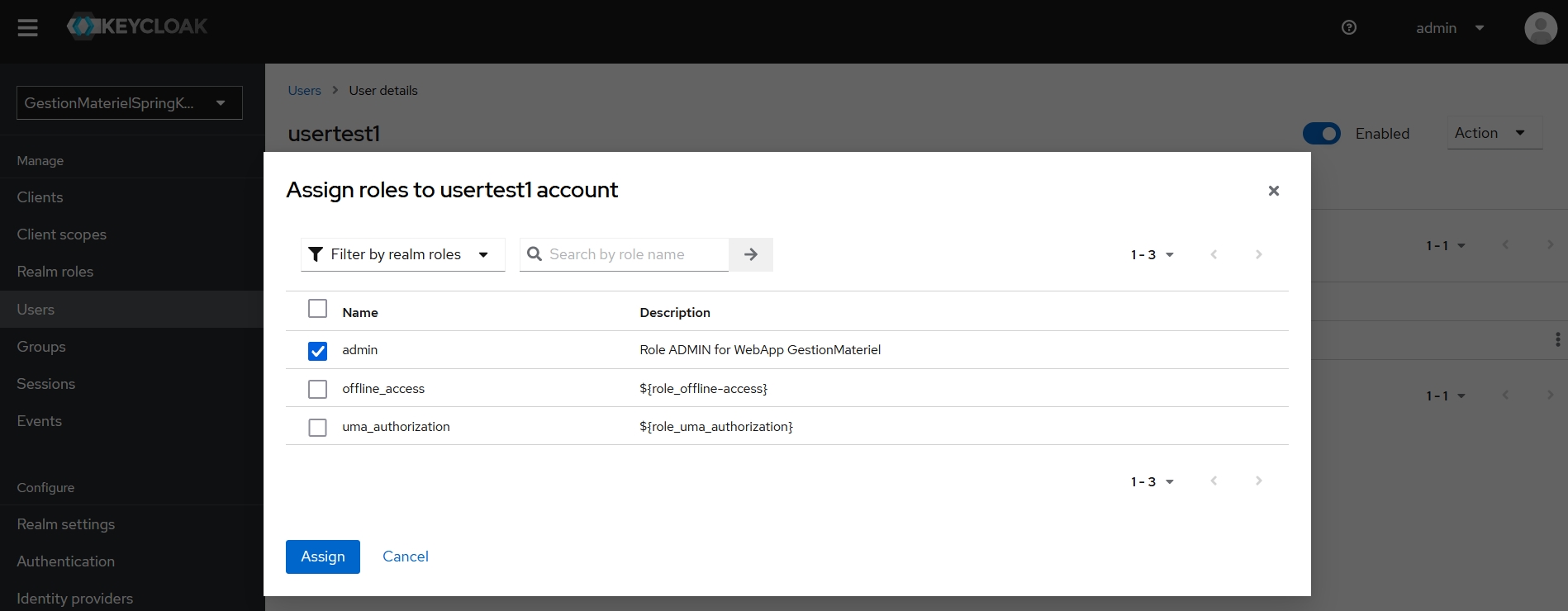1568x611 pixels.
Task: Click the Cancel link
Action: click(406, 557)
